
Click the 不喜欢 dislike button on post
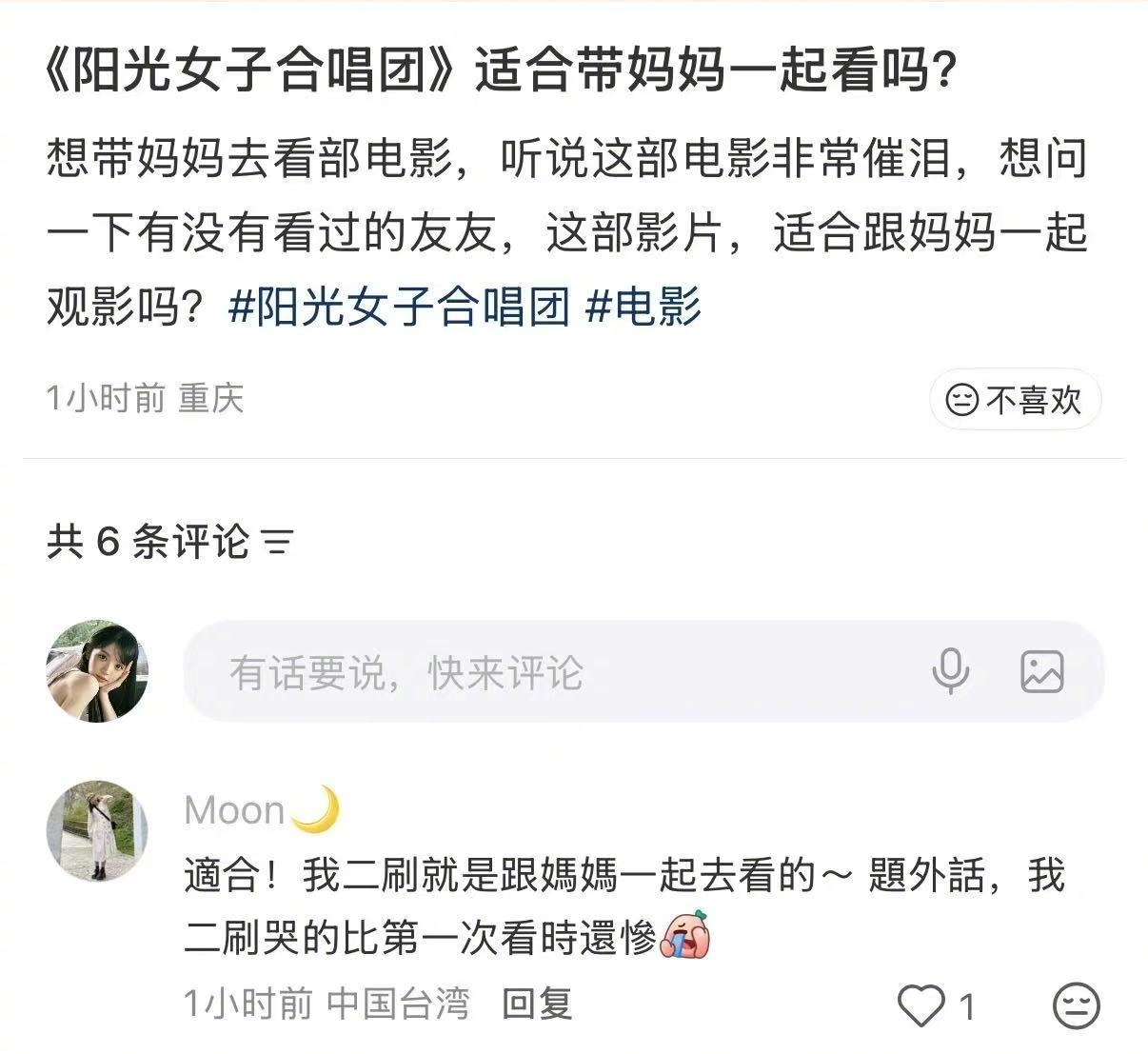pos(1015,399)
